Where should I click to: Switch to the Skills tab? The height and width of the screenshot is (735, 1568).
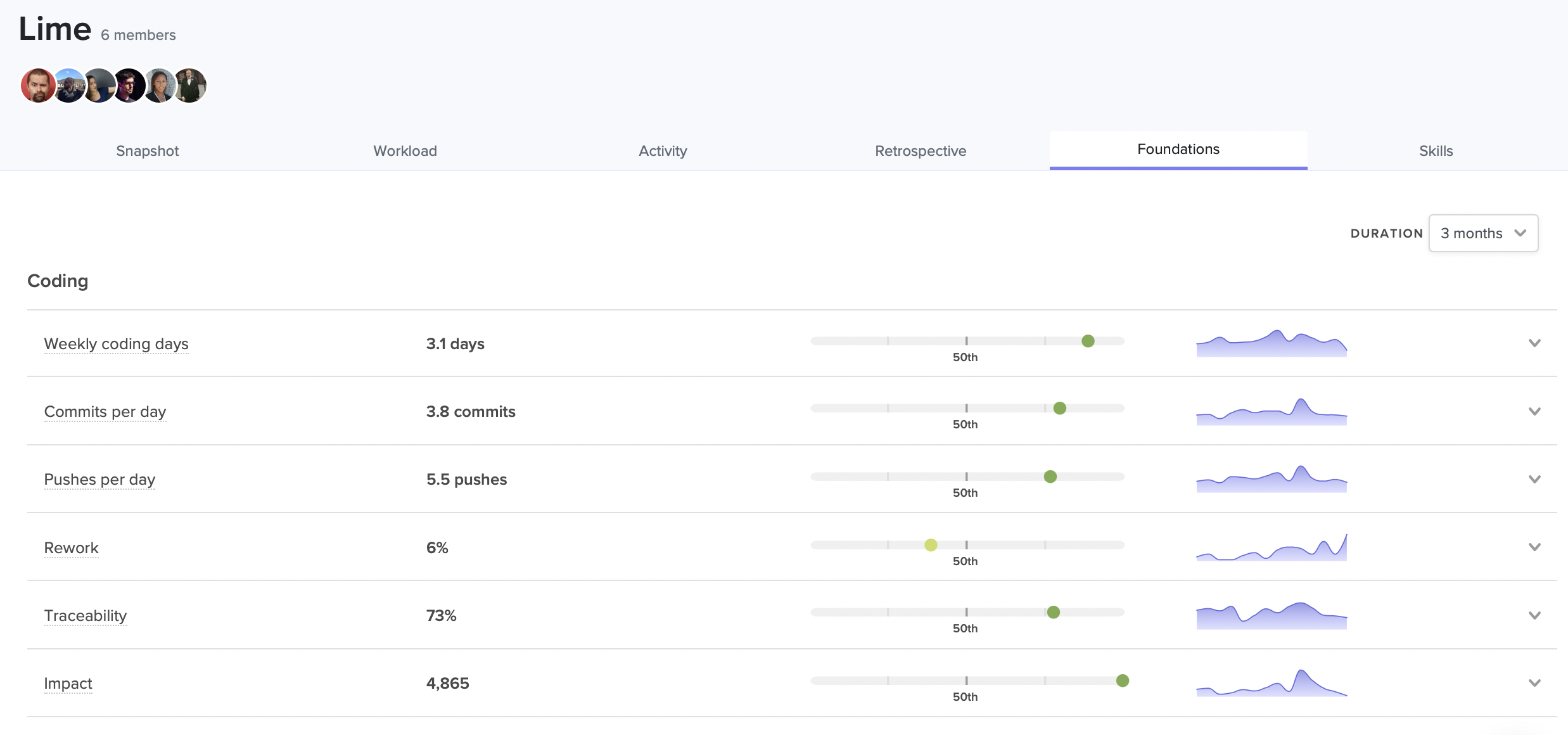pyautogui.click(x=1436, y=151)
